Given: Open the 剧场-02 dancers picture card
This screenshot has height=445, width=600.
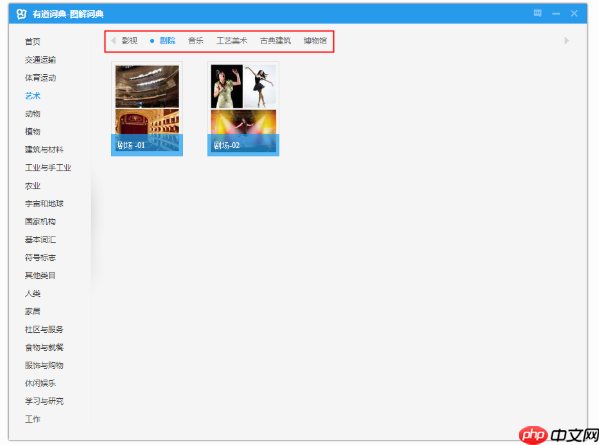Looking at the screenshot, I should [243, 108].
